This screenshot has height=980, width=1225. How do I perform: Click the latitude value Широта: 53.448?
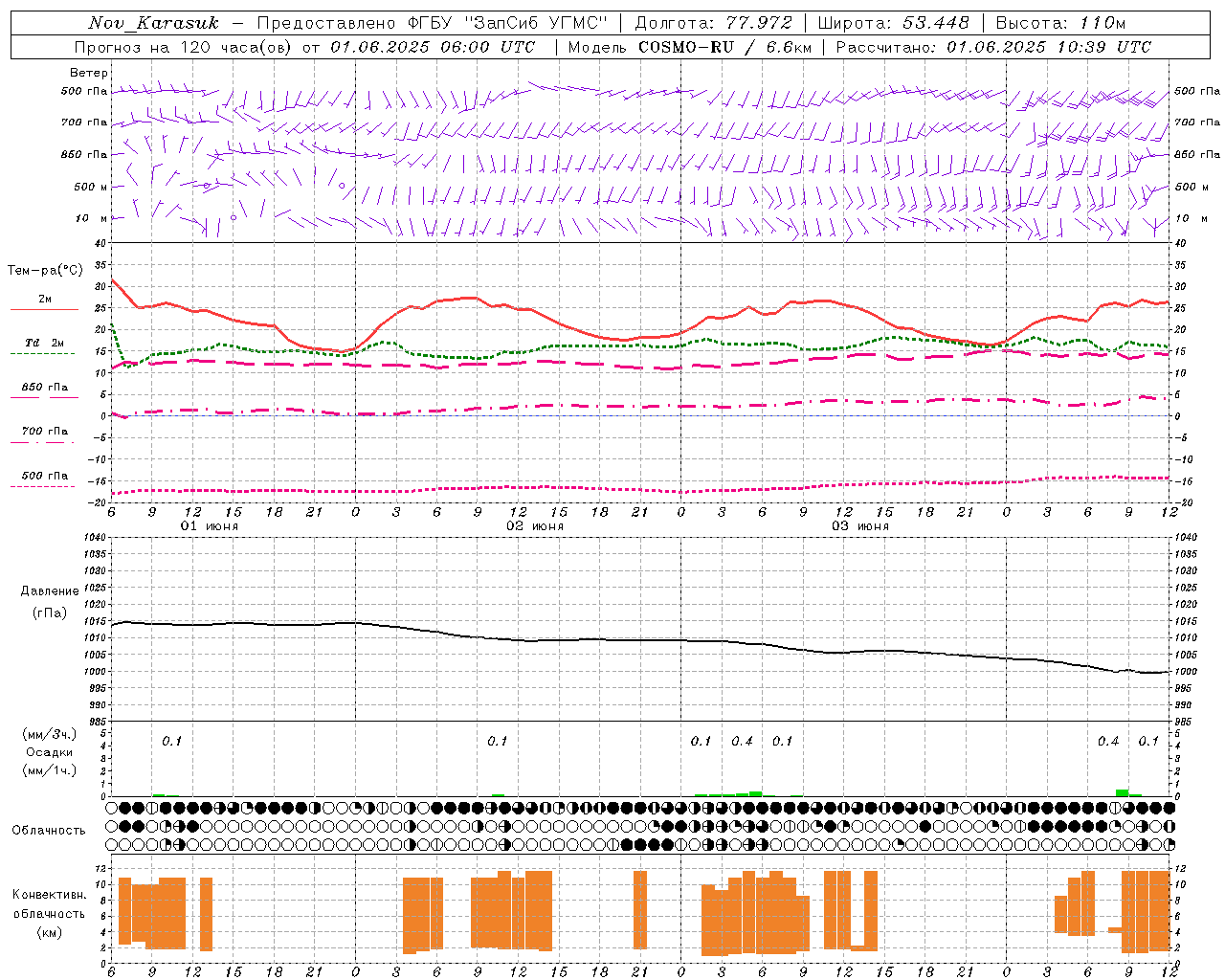(x=894, y=23)
